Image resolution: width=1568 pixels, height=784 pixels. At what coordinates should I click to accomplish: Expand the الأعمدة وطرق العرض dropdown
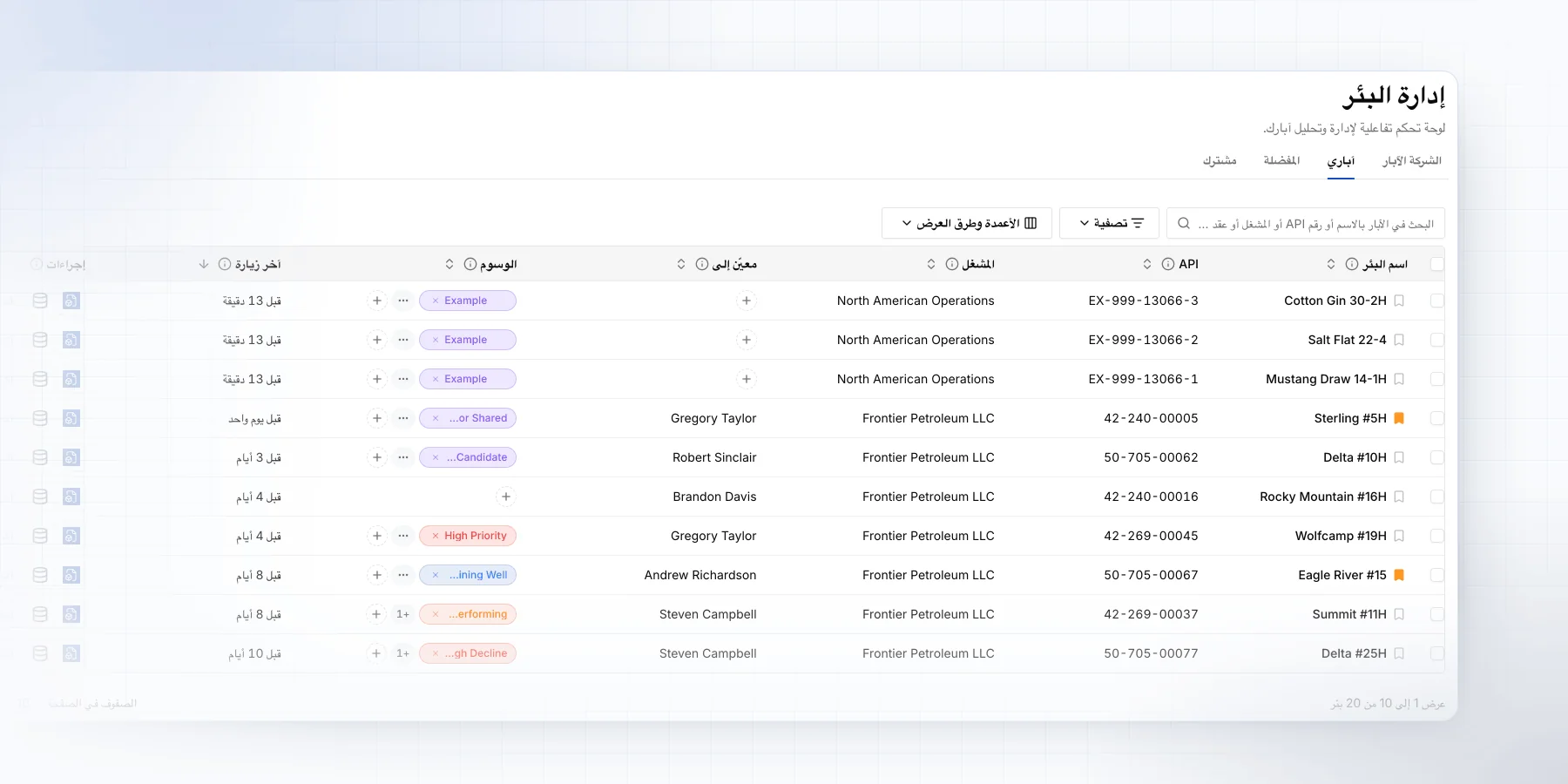coord(967,223)
